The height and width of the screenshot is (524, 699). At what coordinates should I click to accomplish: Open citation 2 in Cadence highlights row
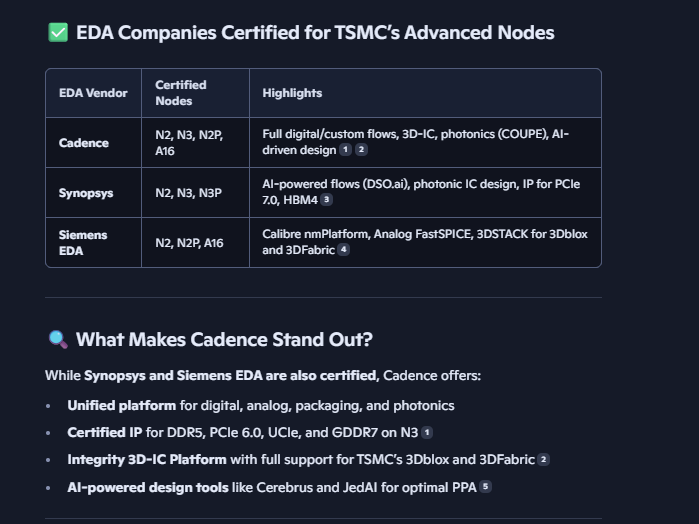361,150
